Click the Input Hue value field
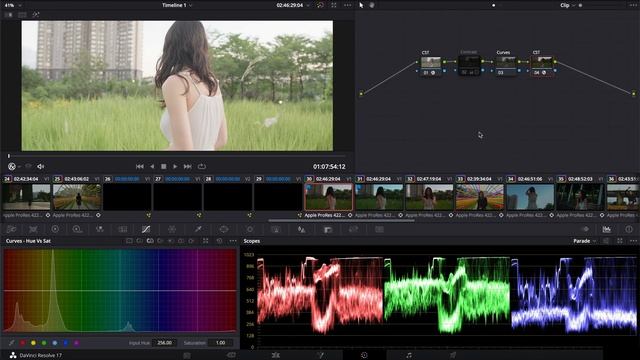The height and width of the screenshot is (360, 640). pos(164,343)
